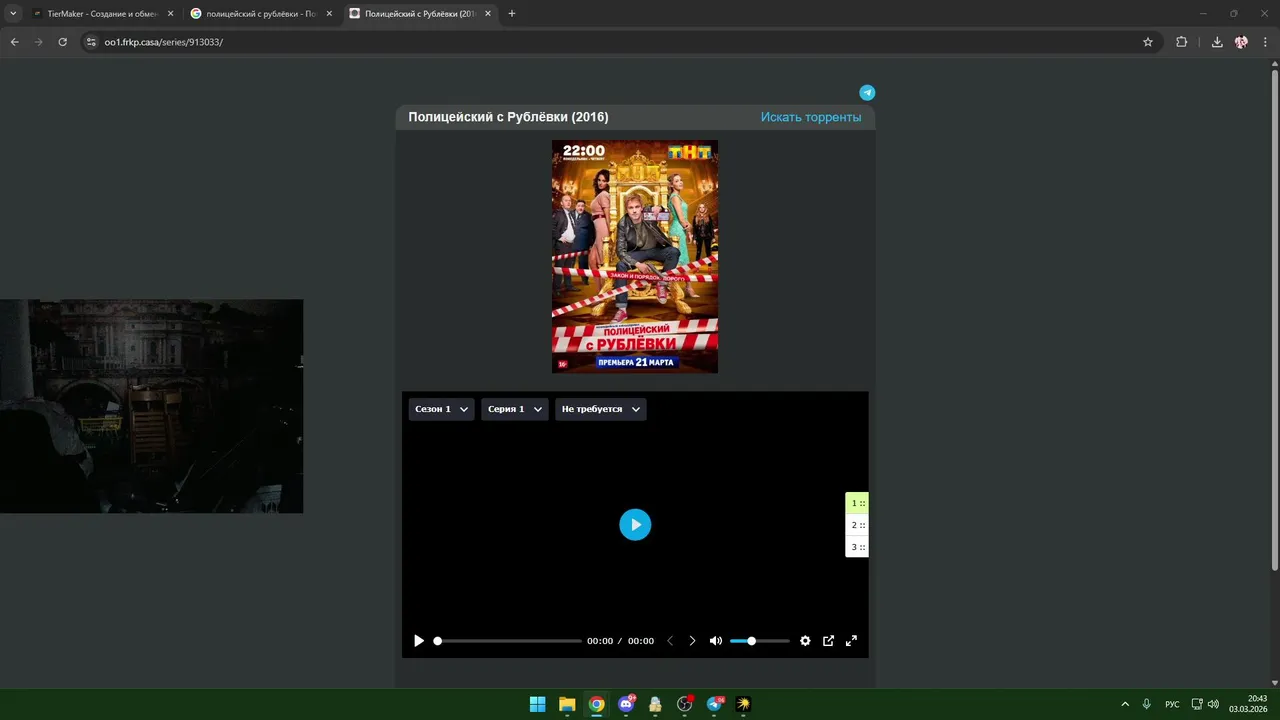Open the Chrome three-dot menu
Viewport: 1280px width, 720px height.
tap(1265, 42)
